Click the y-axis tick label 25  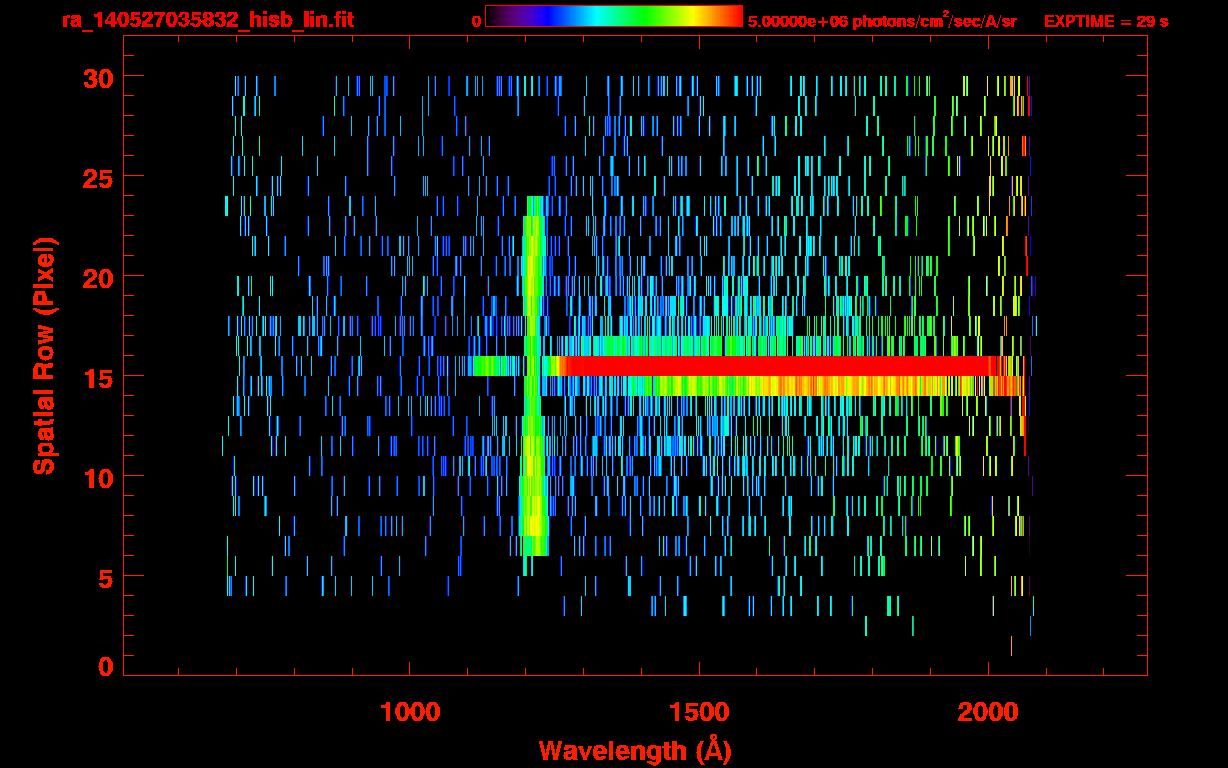[97, 177]
